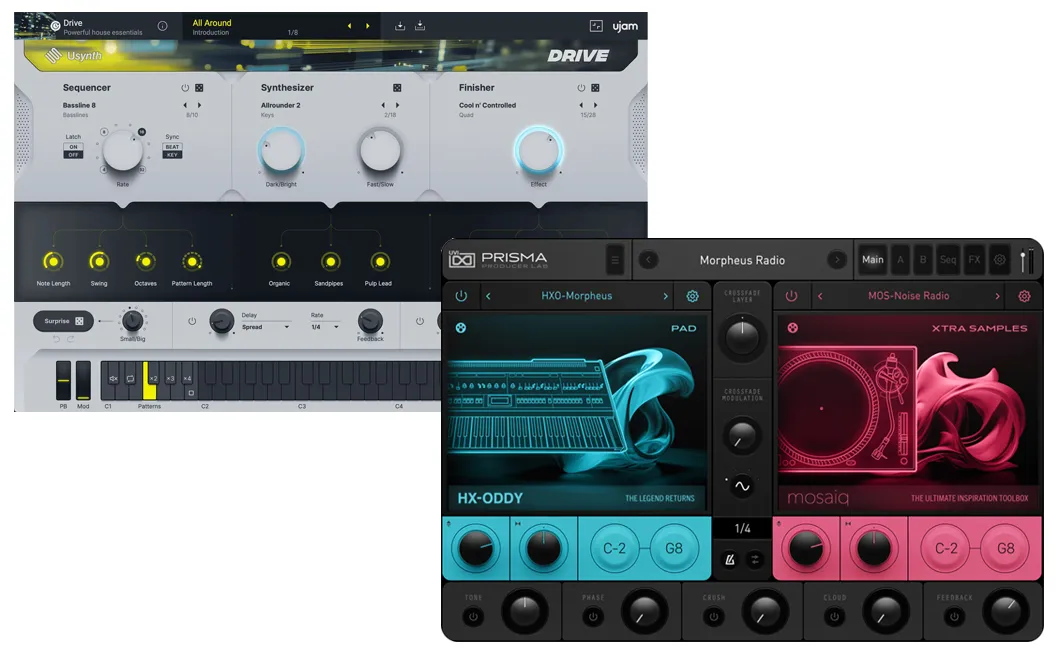
Task: Click the ×3 pattern key
Action: click(x=170, y=379)
